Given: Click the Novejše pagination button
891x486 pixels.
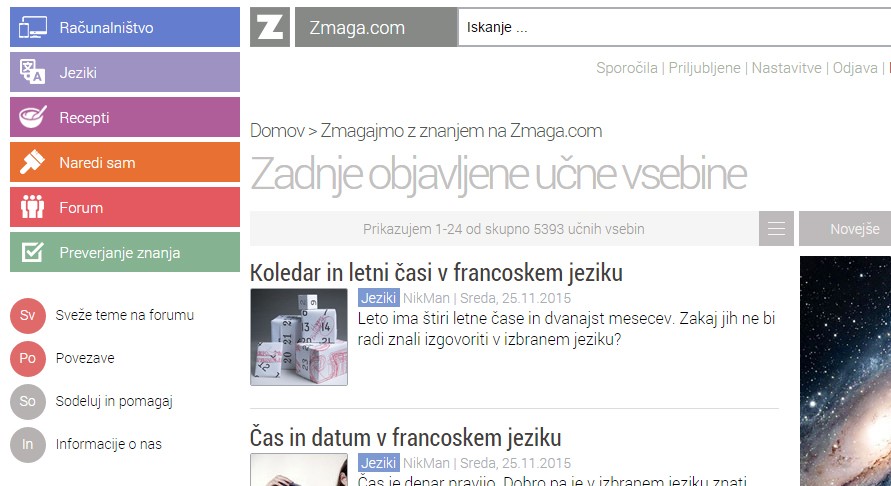Looking at the screenshot, I should point(853,229).
